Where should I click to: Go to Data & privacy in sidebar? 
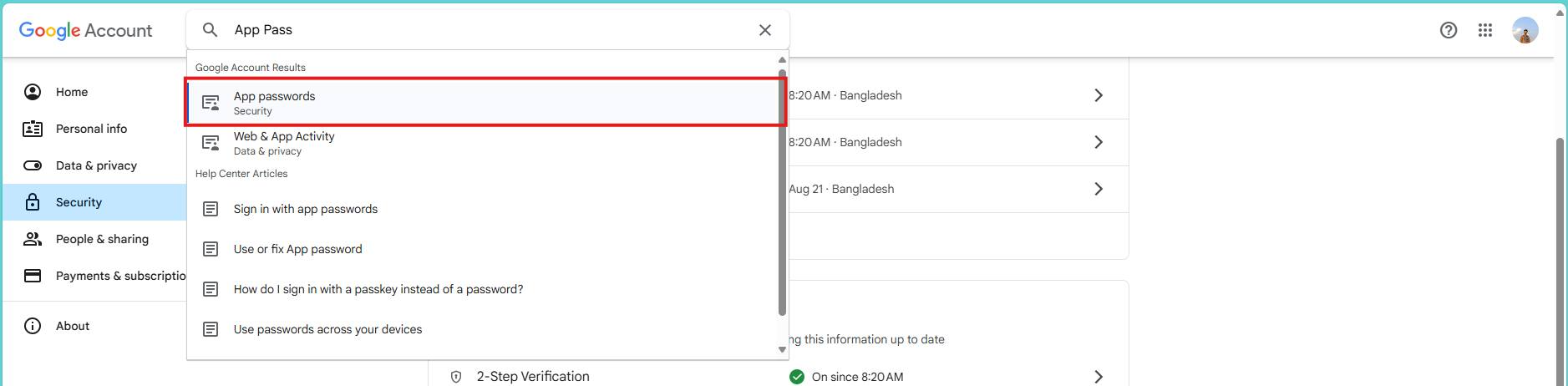pos(94,165)
